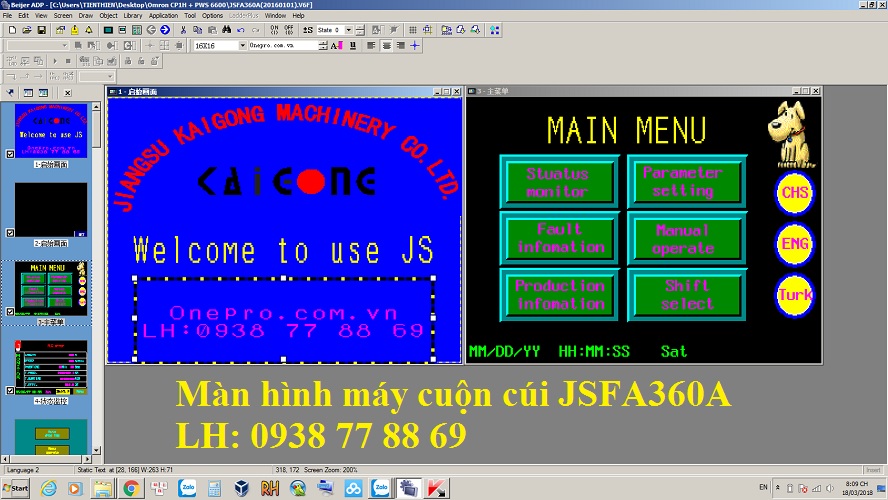Select thumbnail 1 blue startup screen
The height and width of the screenshot is (500, 888).
pyautogui.click(x=51, y=130)
